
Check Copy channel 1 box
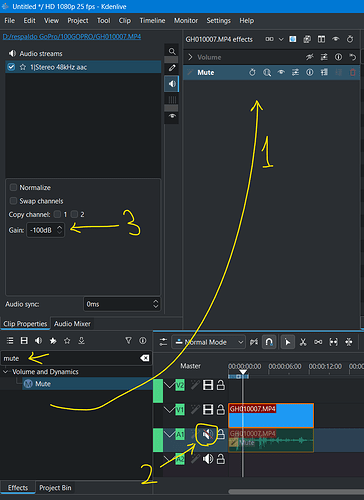click(x=57, y=214)
